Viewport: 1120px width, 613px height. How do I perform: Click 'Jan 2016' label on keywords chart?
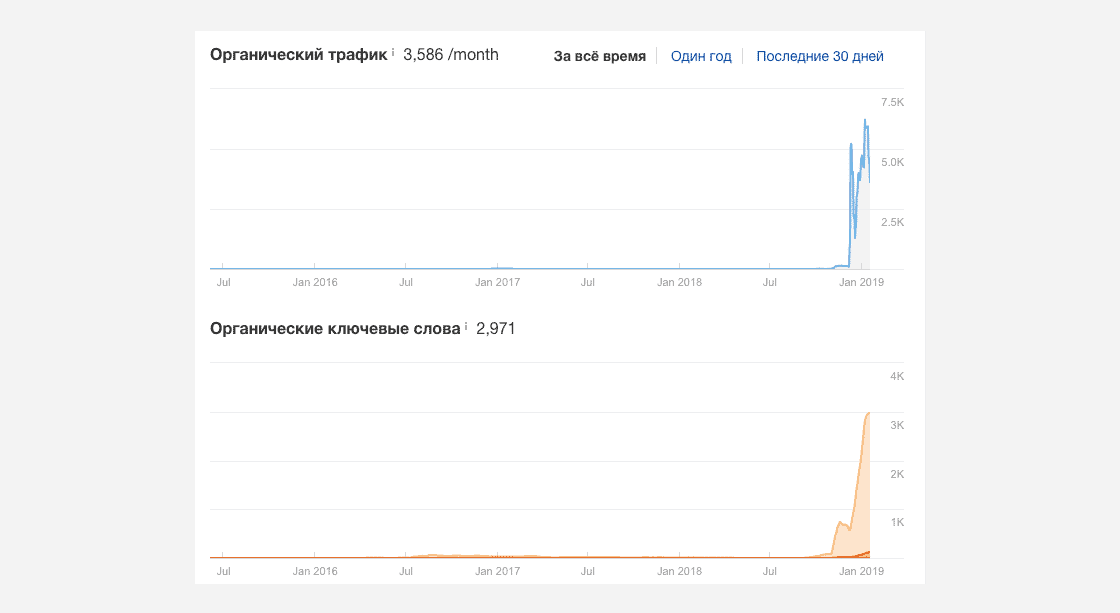coord(315,571)
